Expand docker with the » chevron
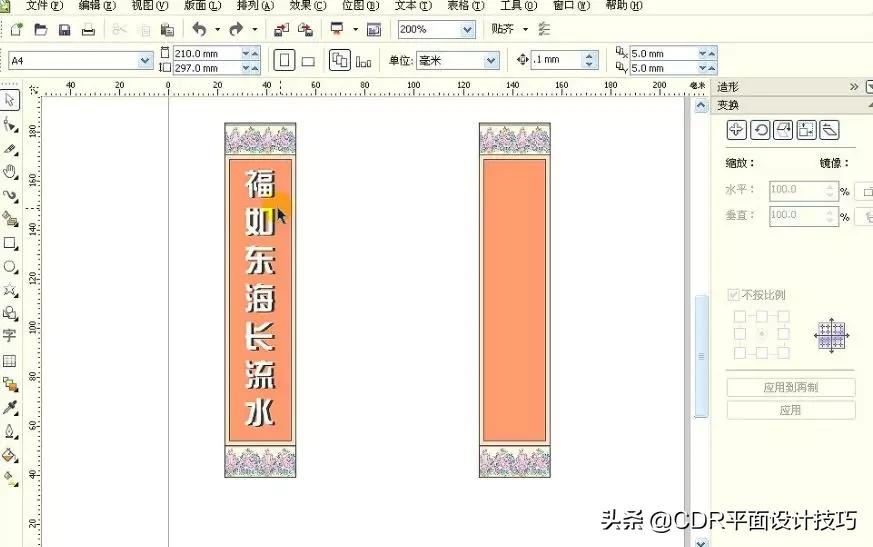 click(x=854, y=87)
